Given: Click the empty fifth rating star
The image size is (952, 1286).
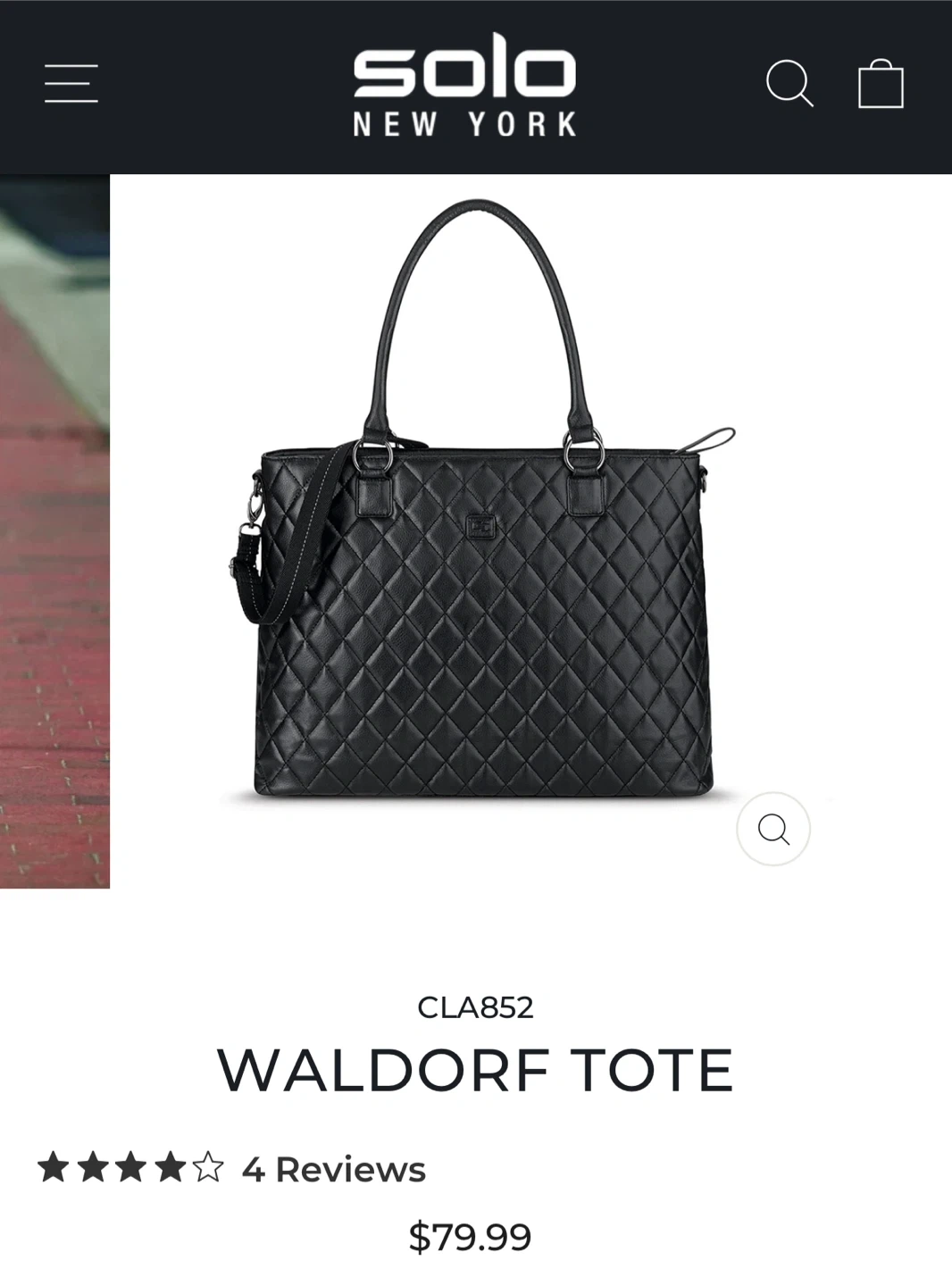Looking at the screenshot, I should [207, 1167].
